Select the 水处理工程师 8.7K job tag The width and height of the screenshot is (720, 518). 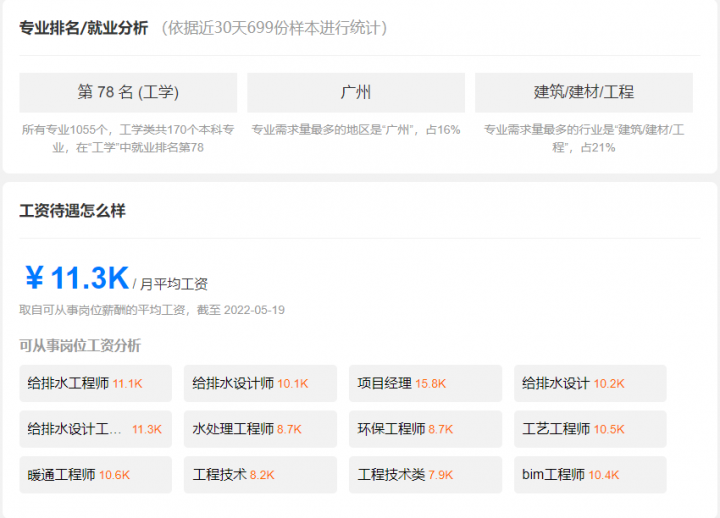260,429
